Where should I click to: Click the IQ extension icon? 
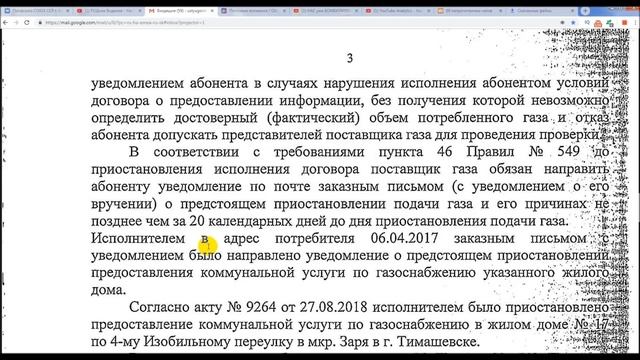click(587, 22)
